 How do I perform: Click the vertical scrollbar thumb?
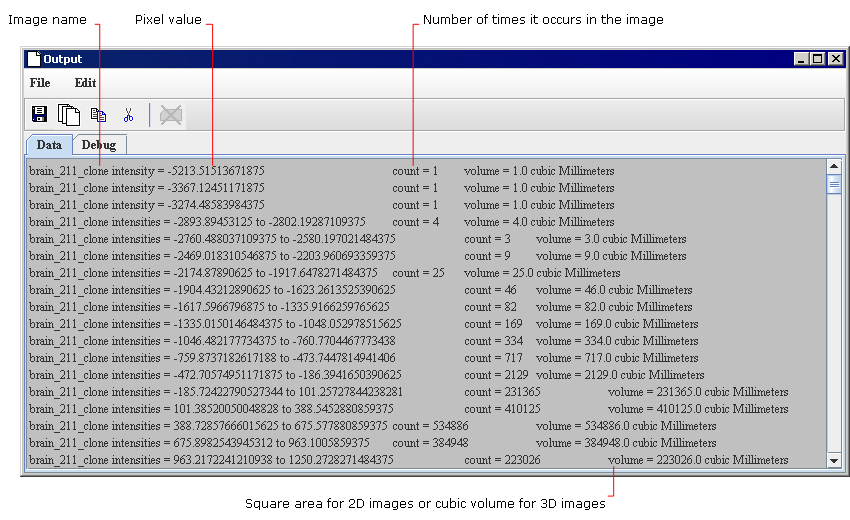834,184
